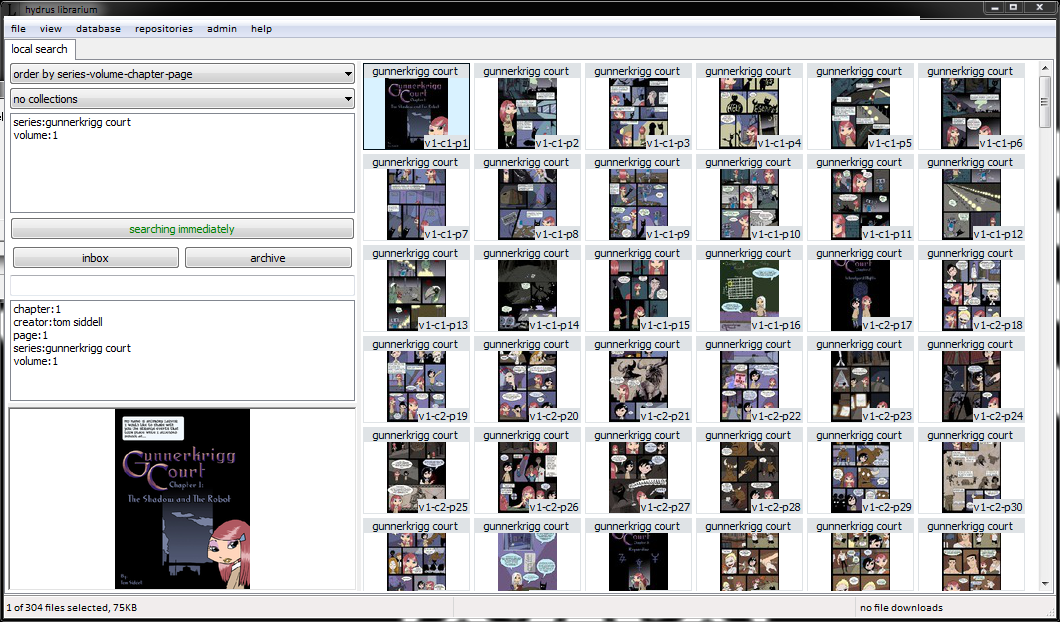
Task: Select series:gunnerkrigg court in the active search box
Action: point(72,122)
